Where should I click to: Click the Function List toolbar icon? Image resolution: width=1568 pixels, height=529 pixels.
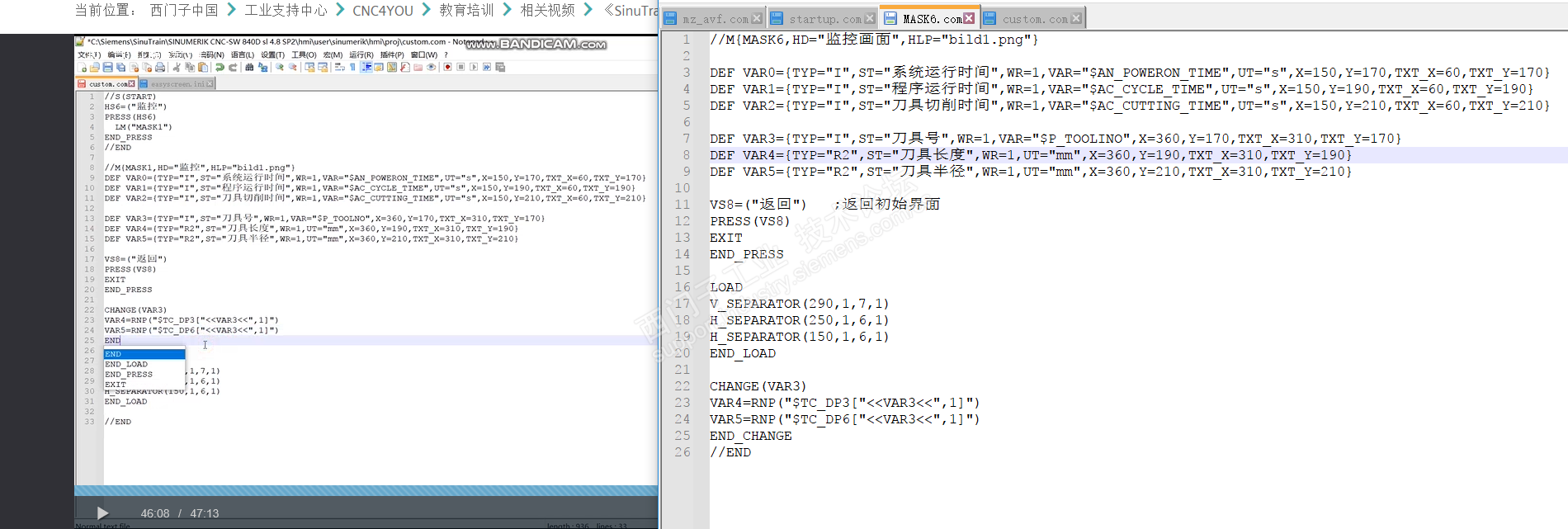click(x=405, y=68)
